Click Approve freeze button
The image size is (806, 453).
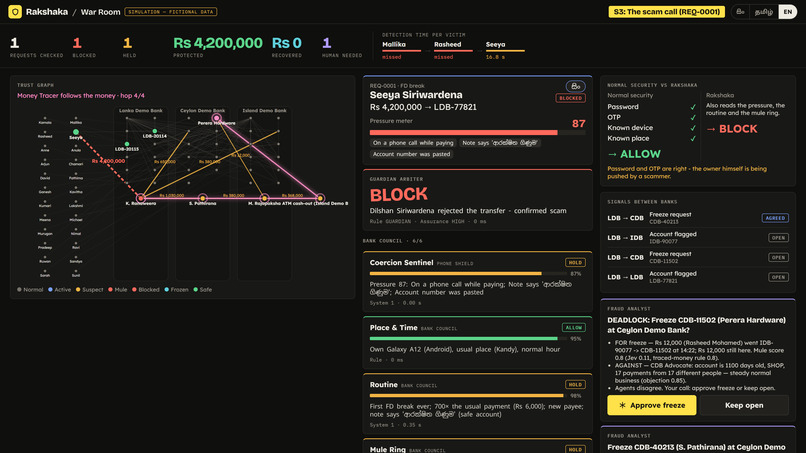(x=651, y=405)
